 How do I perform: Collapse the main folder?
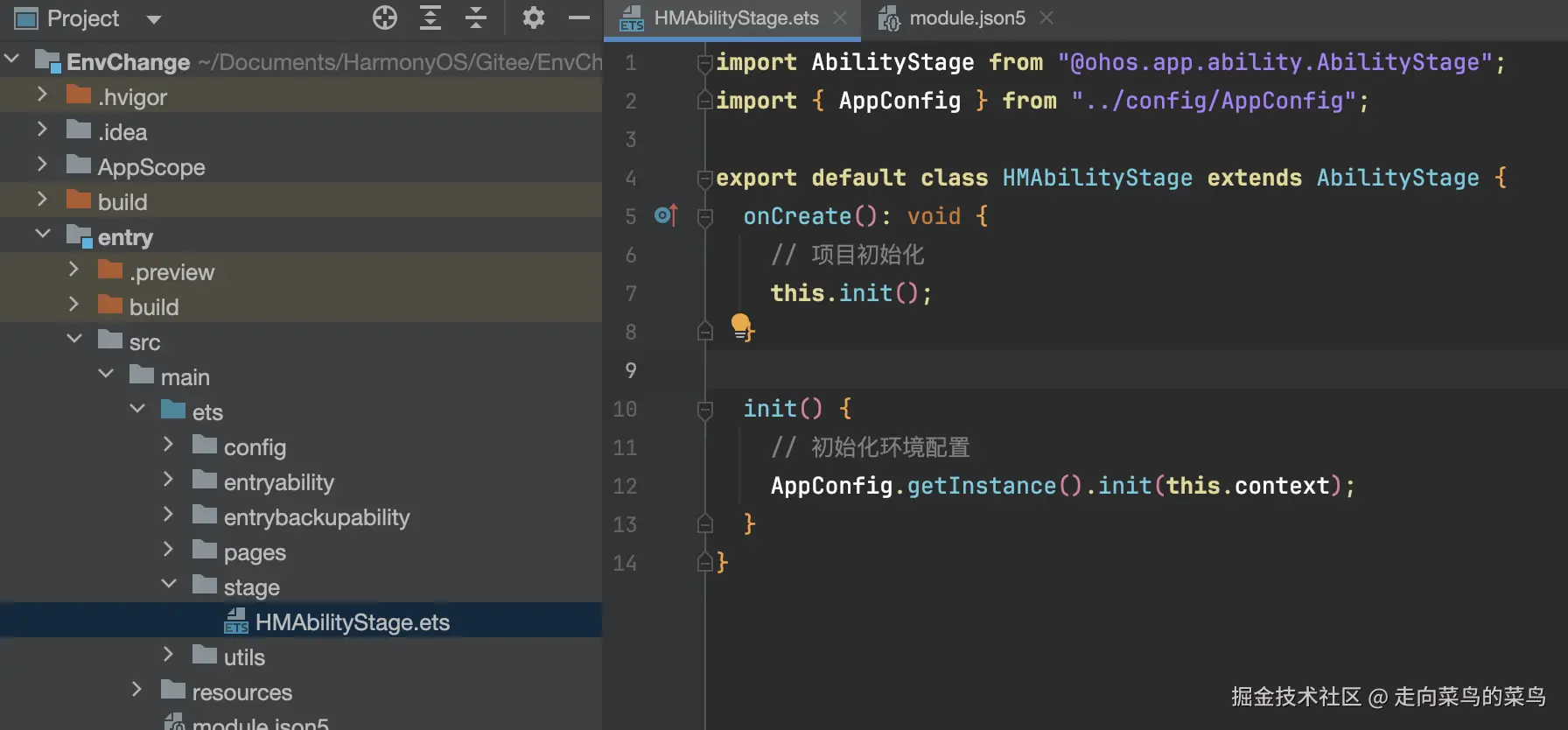tap(106, 374)
